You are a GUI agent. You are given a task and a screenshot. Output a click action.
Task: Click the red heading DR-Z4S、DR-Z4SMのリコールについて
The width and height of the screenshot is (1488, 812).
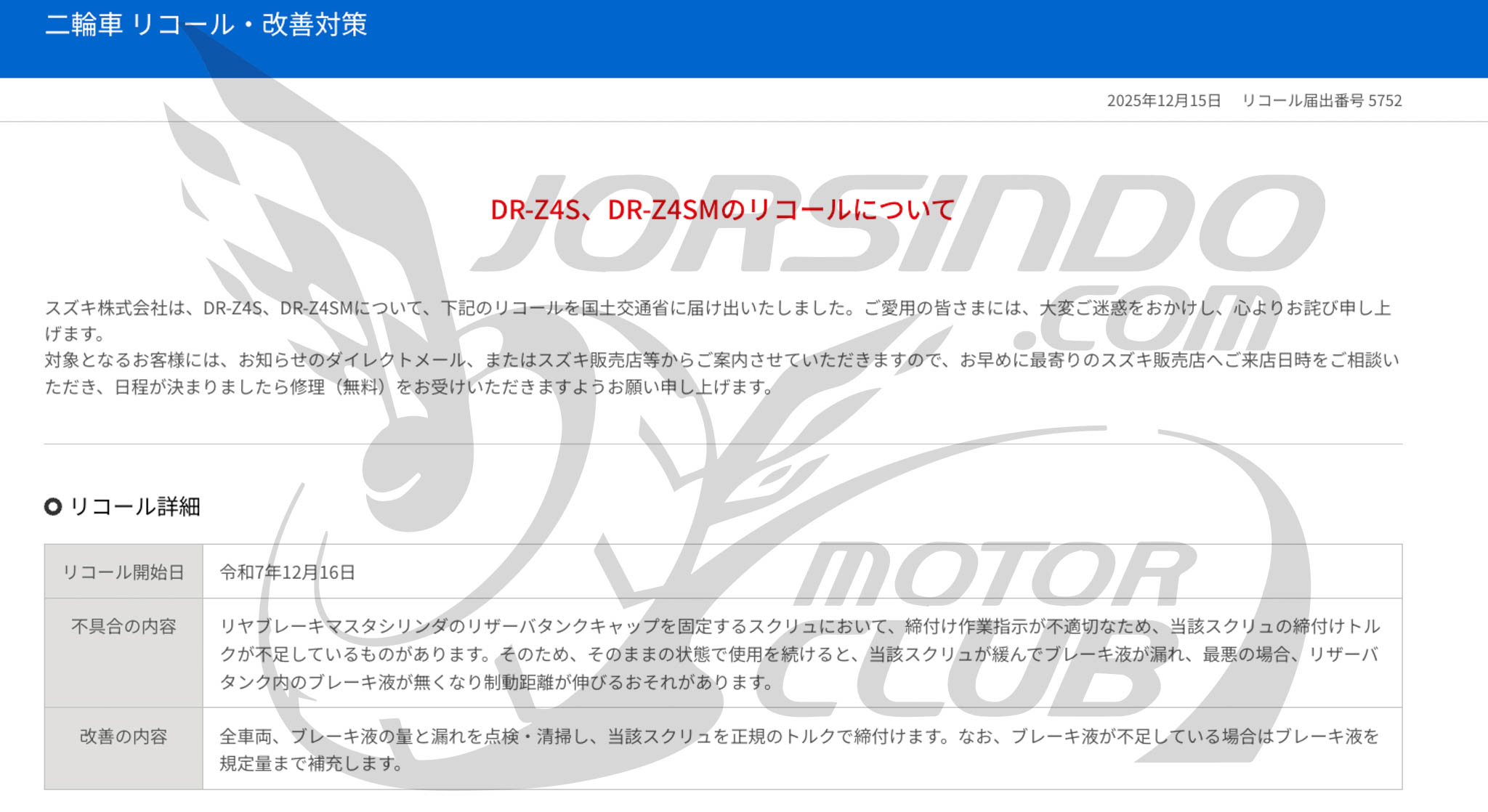click(722, 210)
